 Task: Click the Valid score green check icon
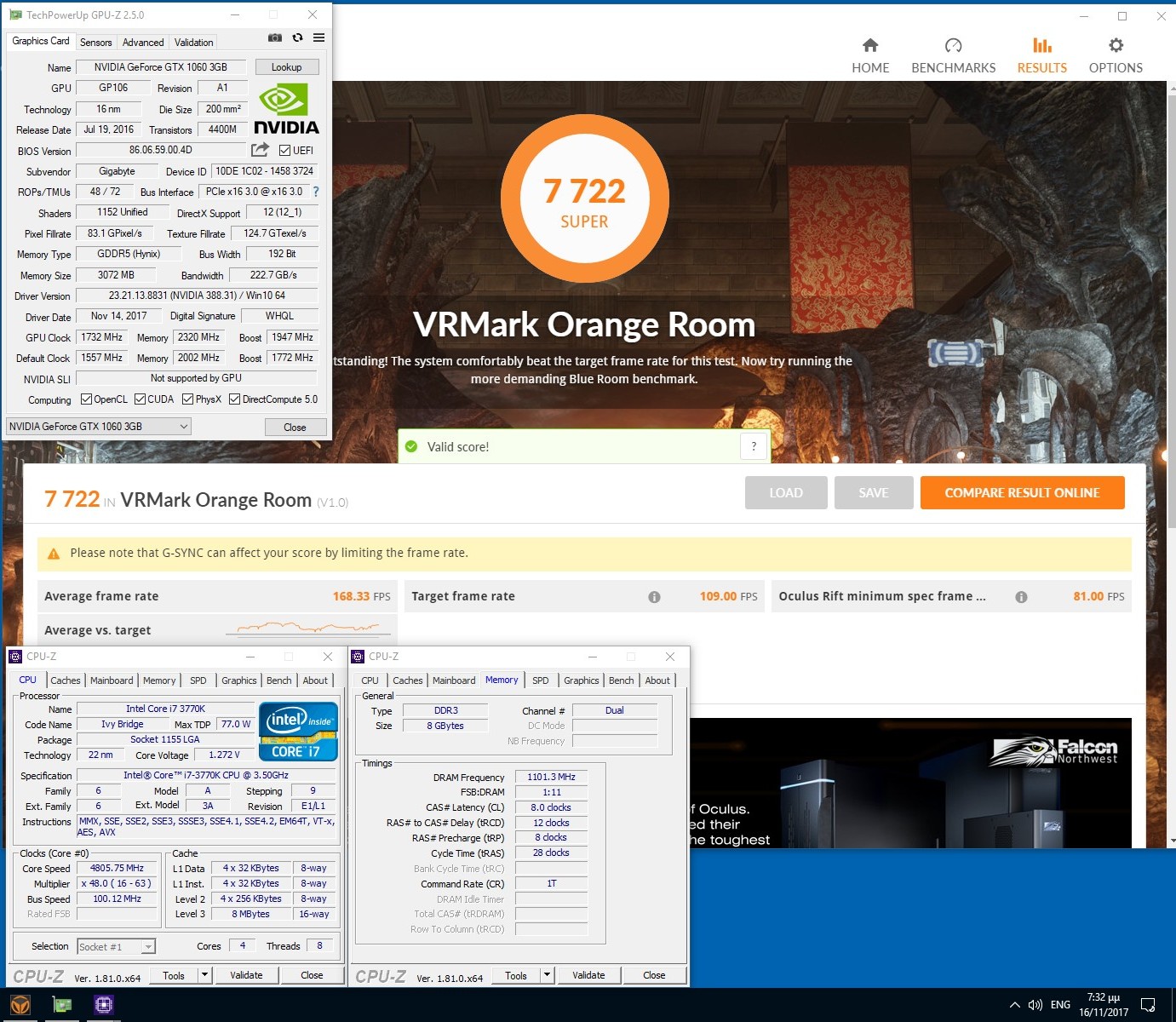pos(411,446)
